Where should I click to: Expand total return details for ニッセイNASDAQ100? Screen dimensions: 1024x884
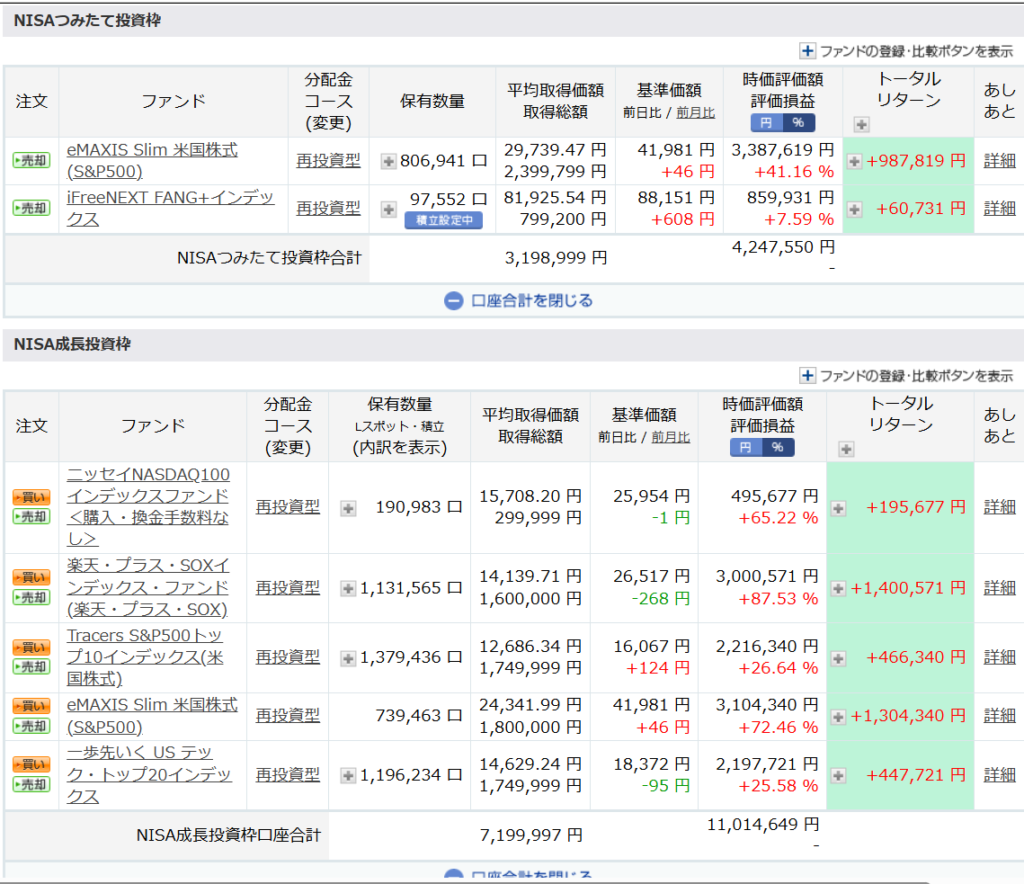tap(838, 508)
